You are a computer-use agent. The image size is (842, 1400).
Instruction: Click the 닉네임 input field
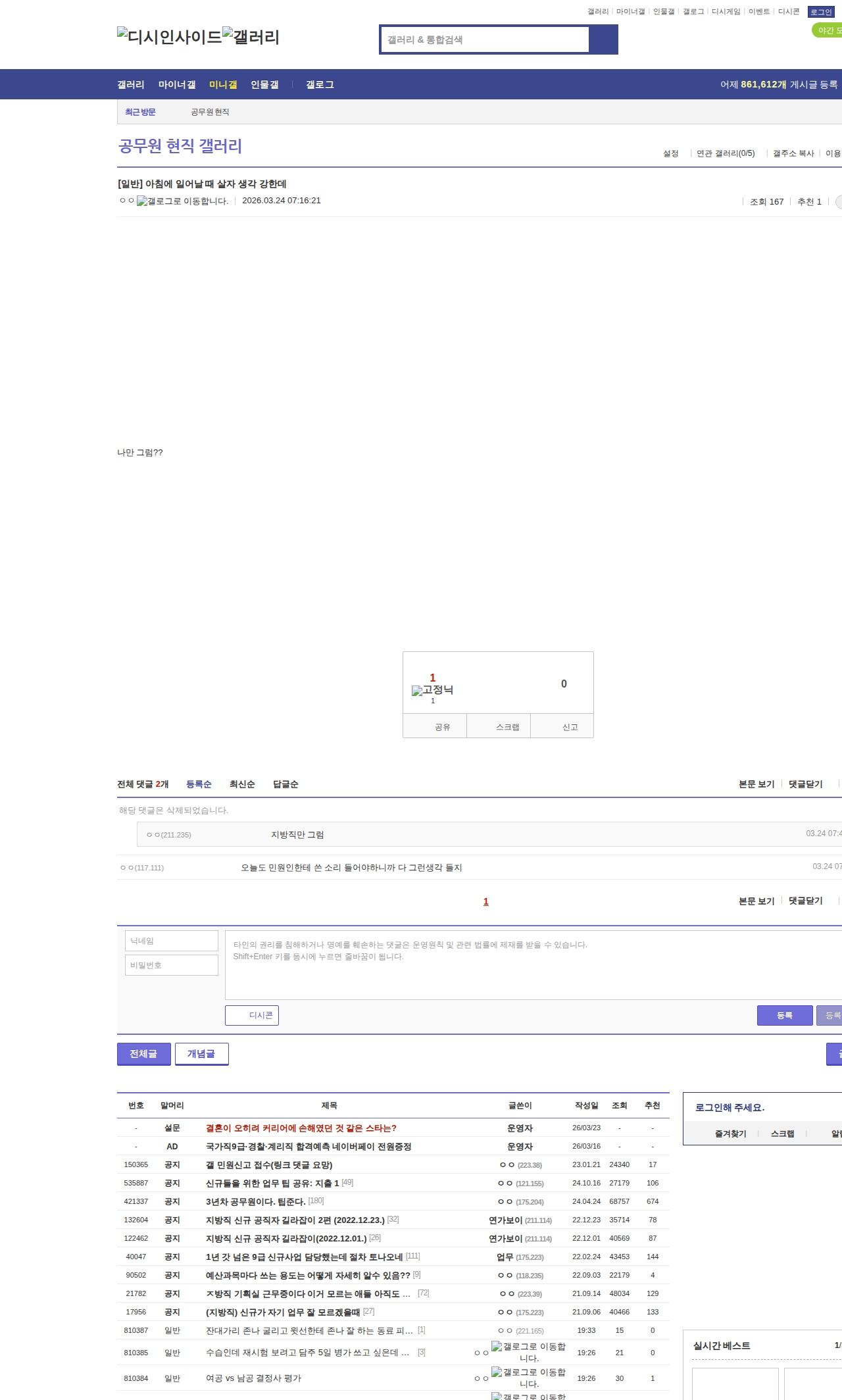[172, 941]
